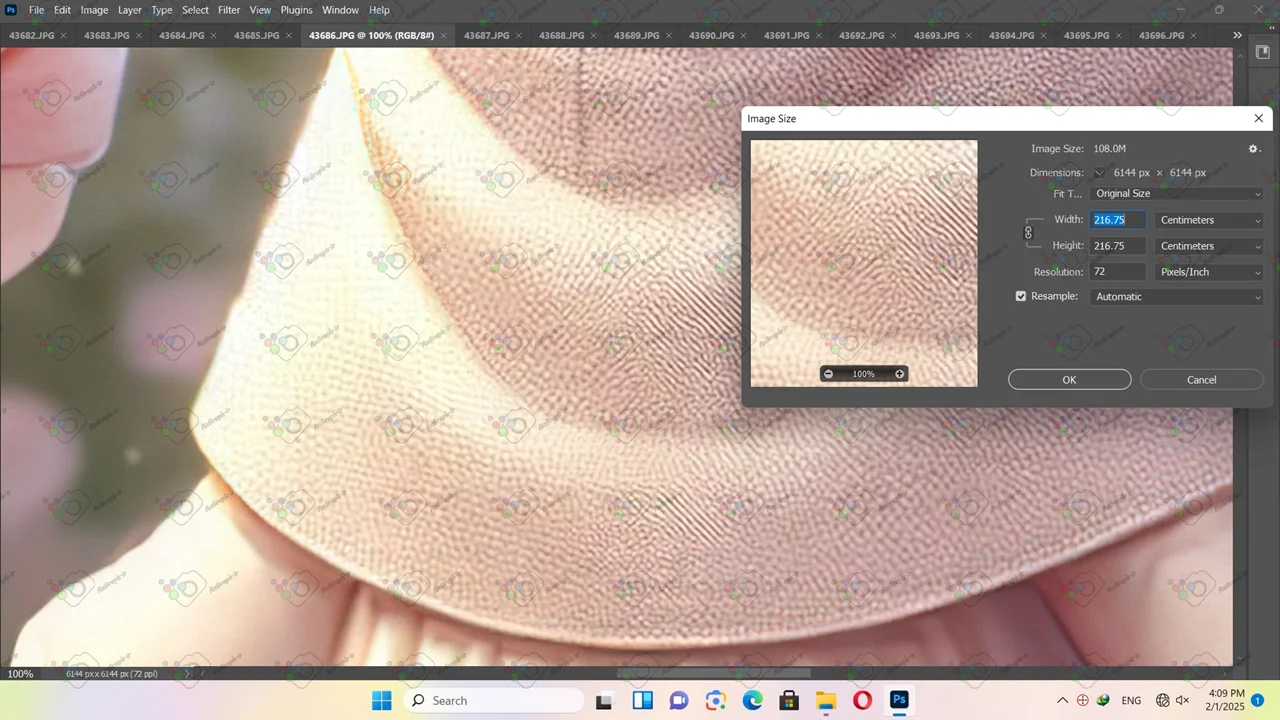Zoom in the preview with plus icon

899,374
